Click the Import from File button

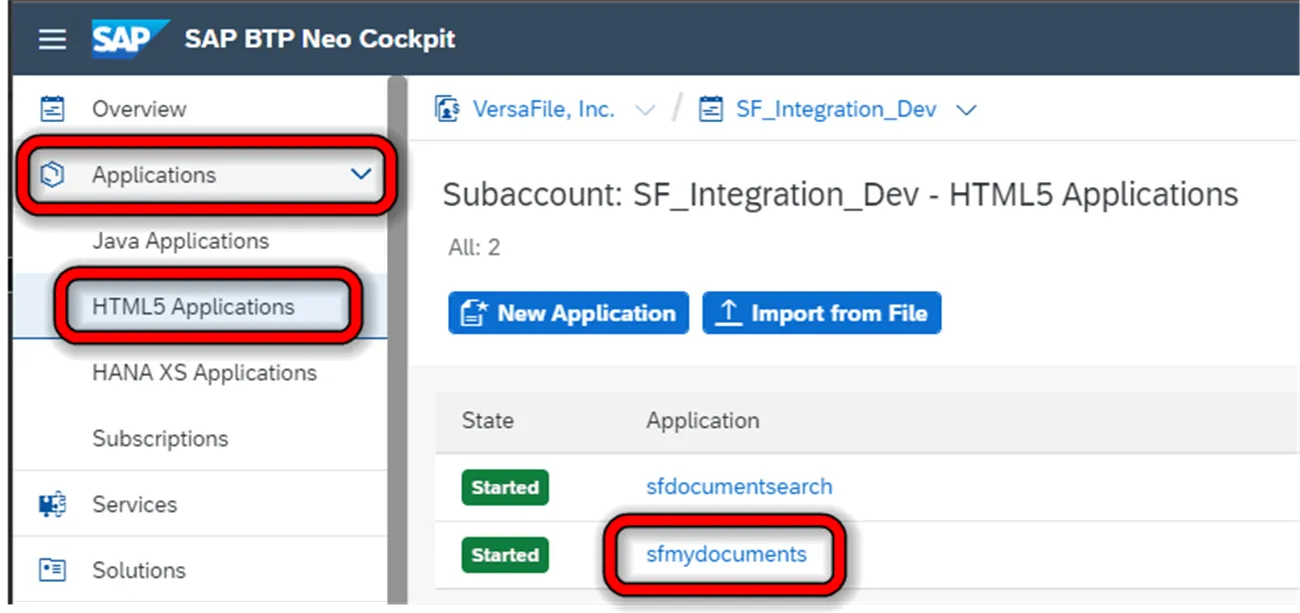[822, 313]
